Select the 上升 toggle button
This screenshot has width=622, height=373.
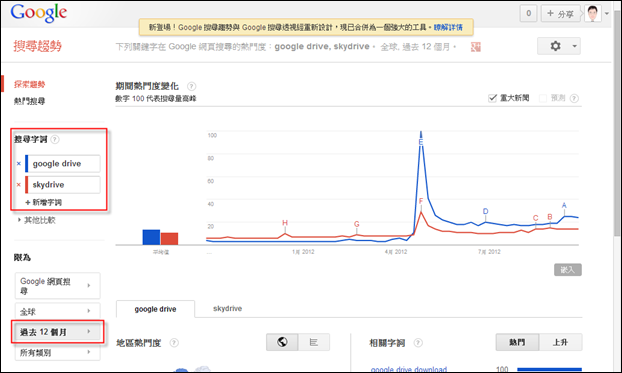pos(561,342)
